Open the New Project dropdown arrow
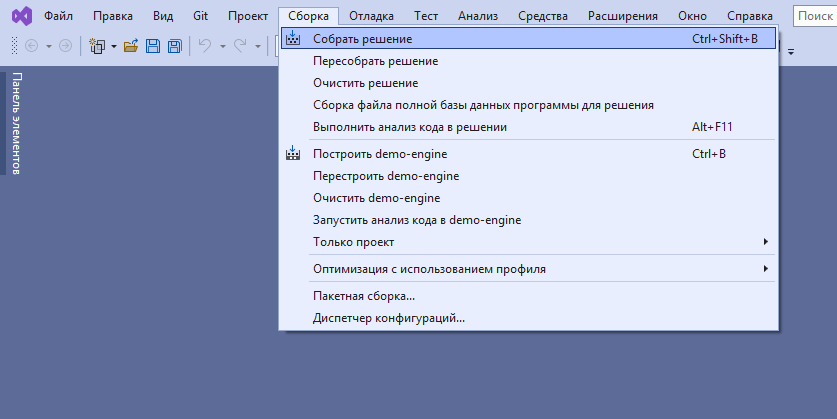The image size is (837, 419). (114, 46)
